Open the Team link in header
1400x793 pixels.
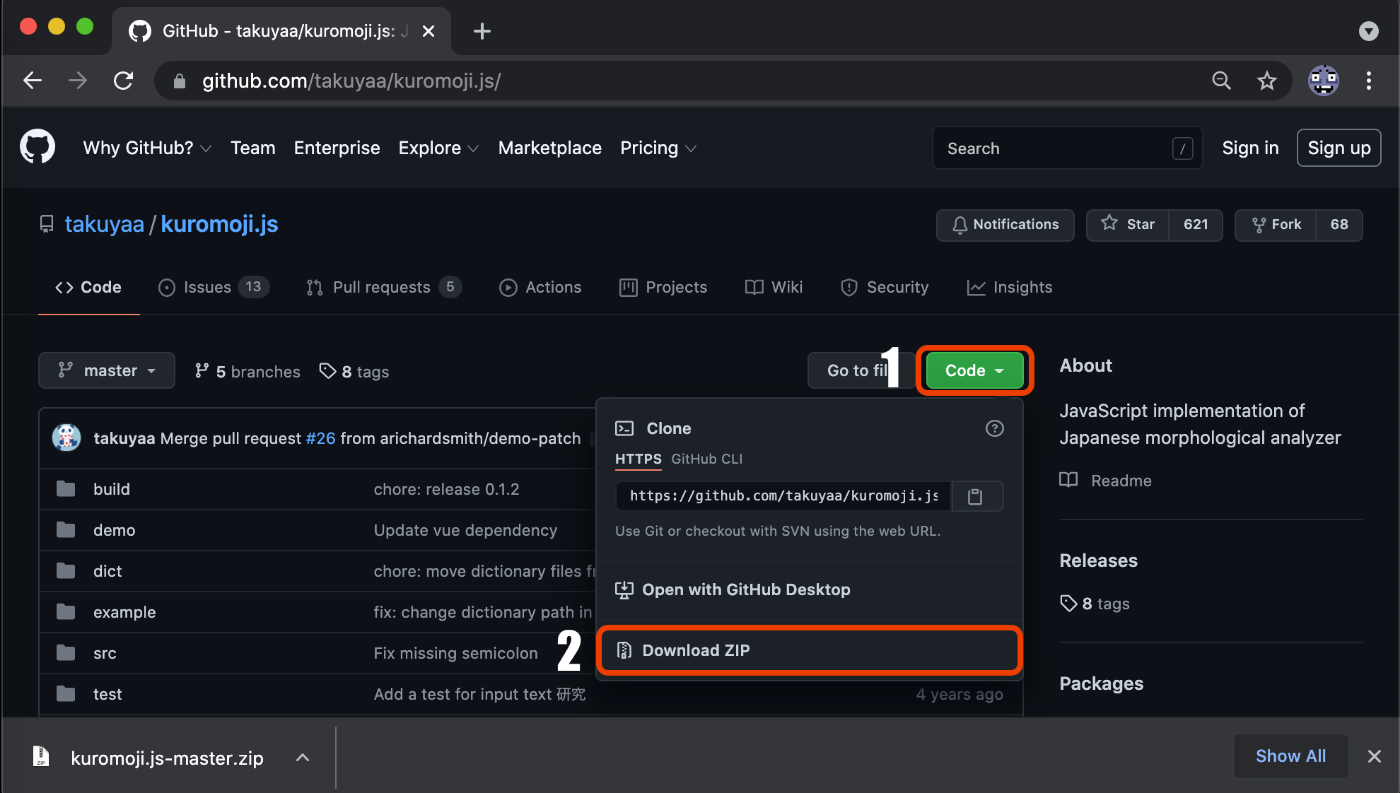tap(253, 148)
